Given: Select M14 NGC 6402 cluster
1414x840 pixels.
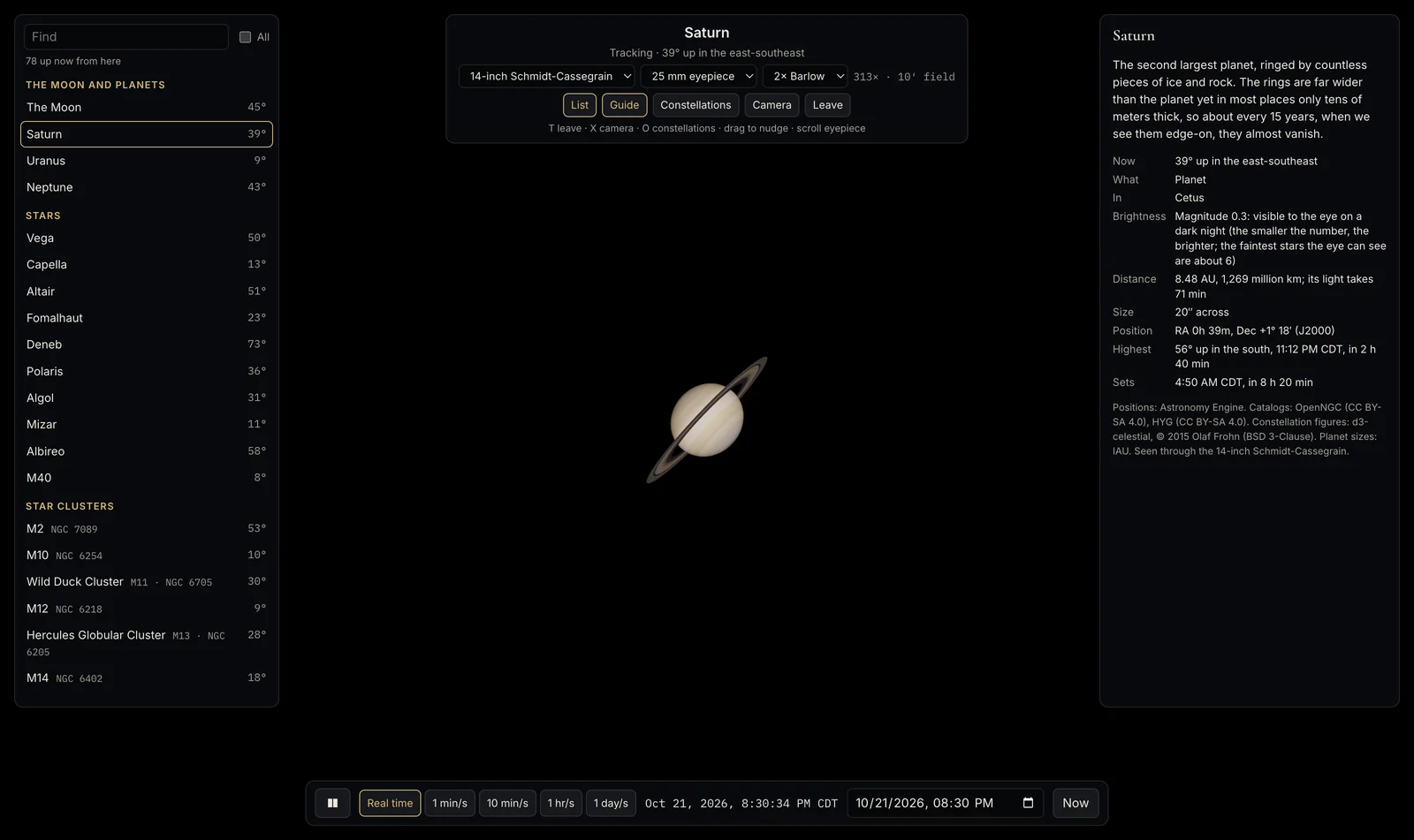Looking at the screenshot, I should [147, 677].
